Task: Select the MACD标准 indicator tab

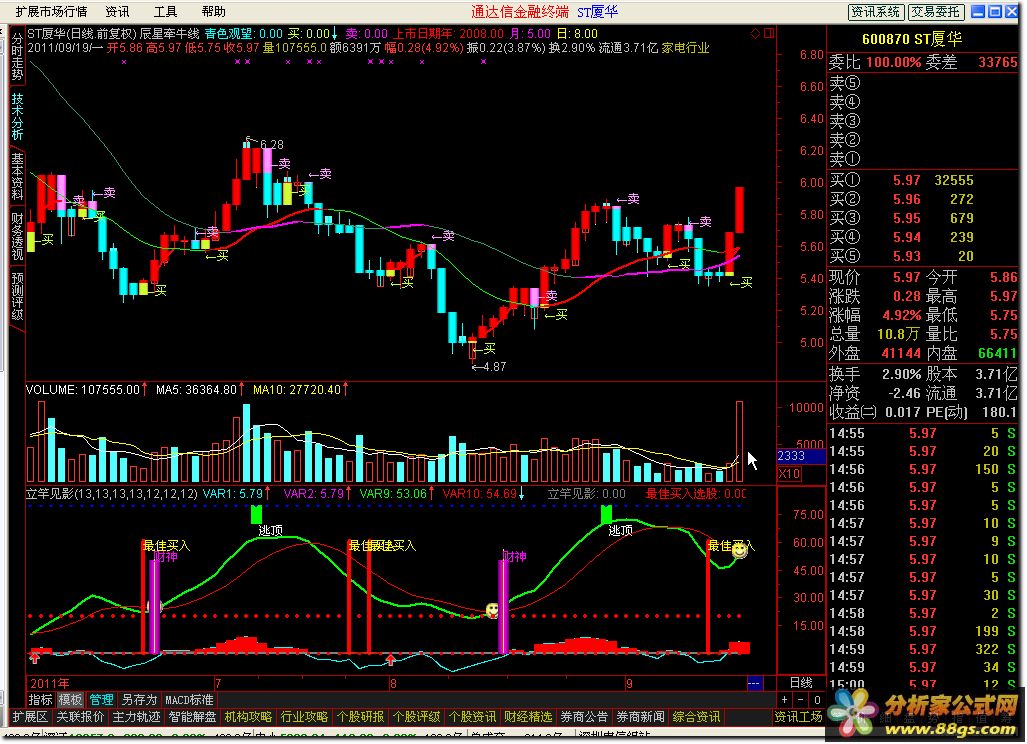Action: (189, 700)
